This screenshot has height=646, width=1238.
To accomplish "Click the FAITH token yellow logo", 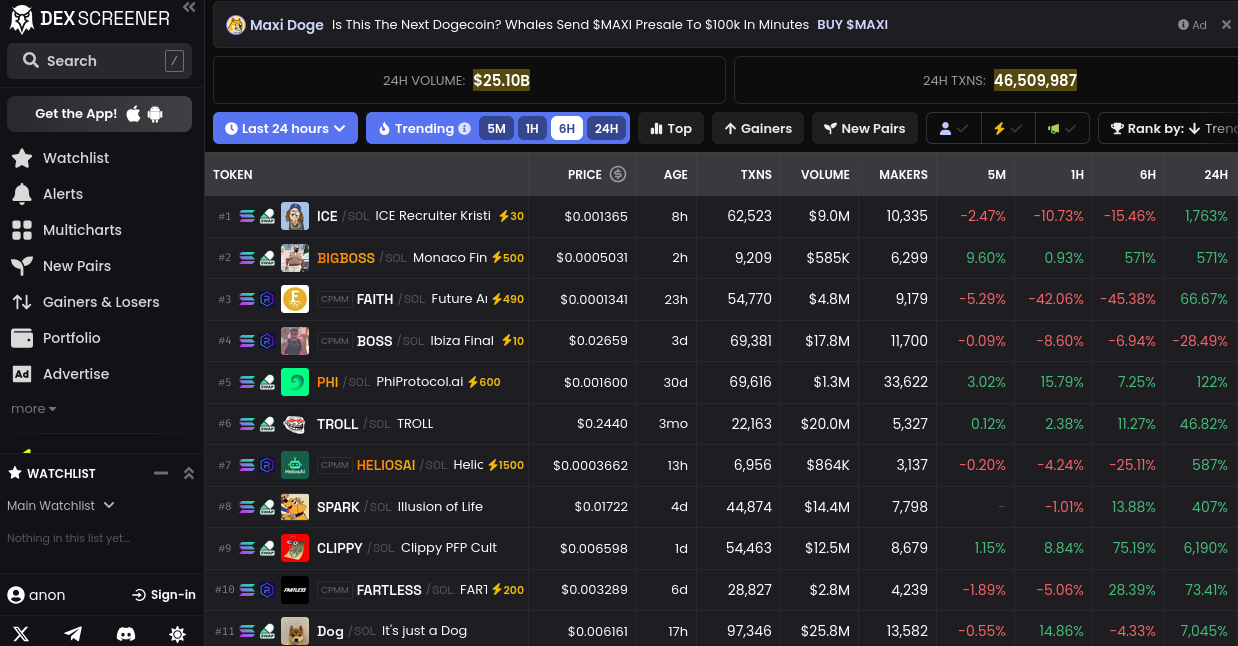I will click(295, 299).
